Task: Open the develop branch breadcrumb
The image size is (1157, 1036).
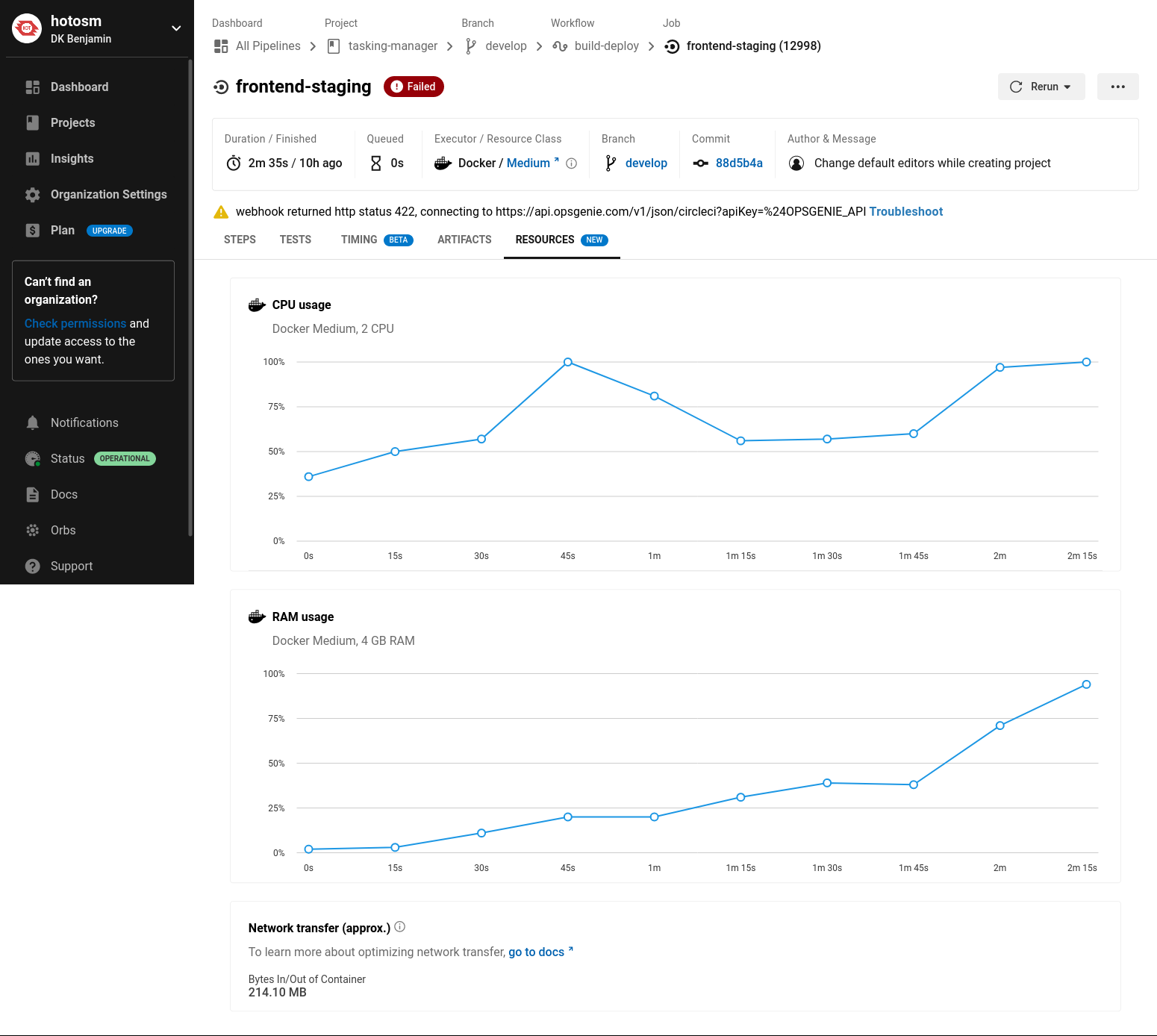Action: (506, 46)
